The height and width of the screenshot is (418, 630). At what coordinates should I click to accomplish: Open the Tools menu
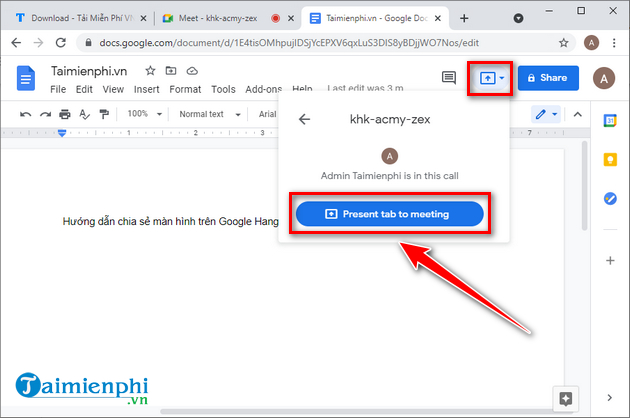[x=223, y=89]
